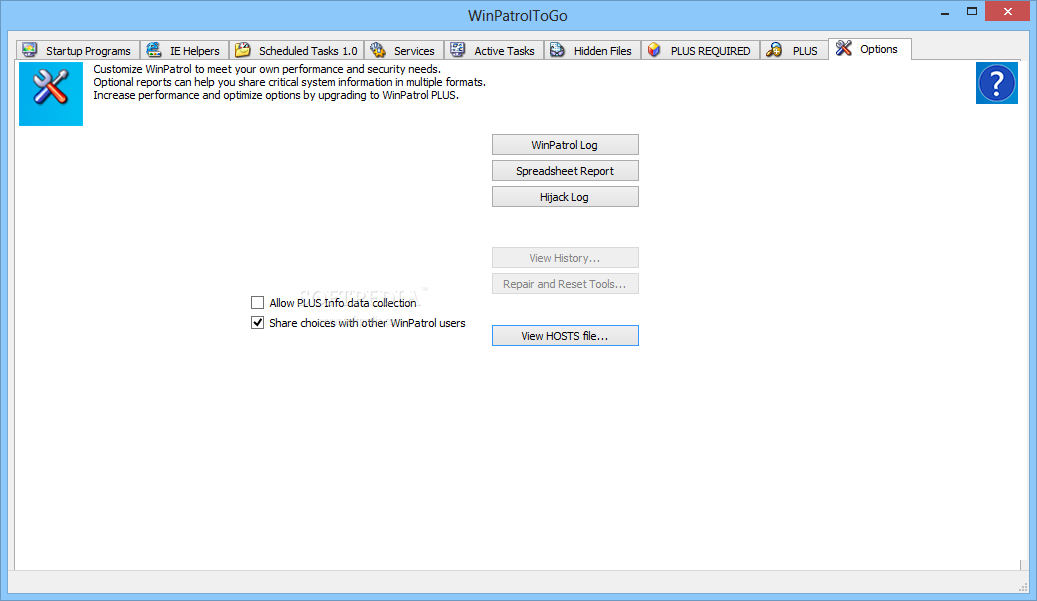Click the Active Tasks tab icon
The height and width of the screenshot is (601, 1037).
tap(458, 50)
